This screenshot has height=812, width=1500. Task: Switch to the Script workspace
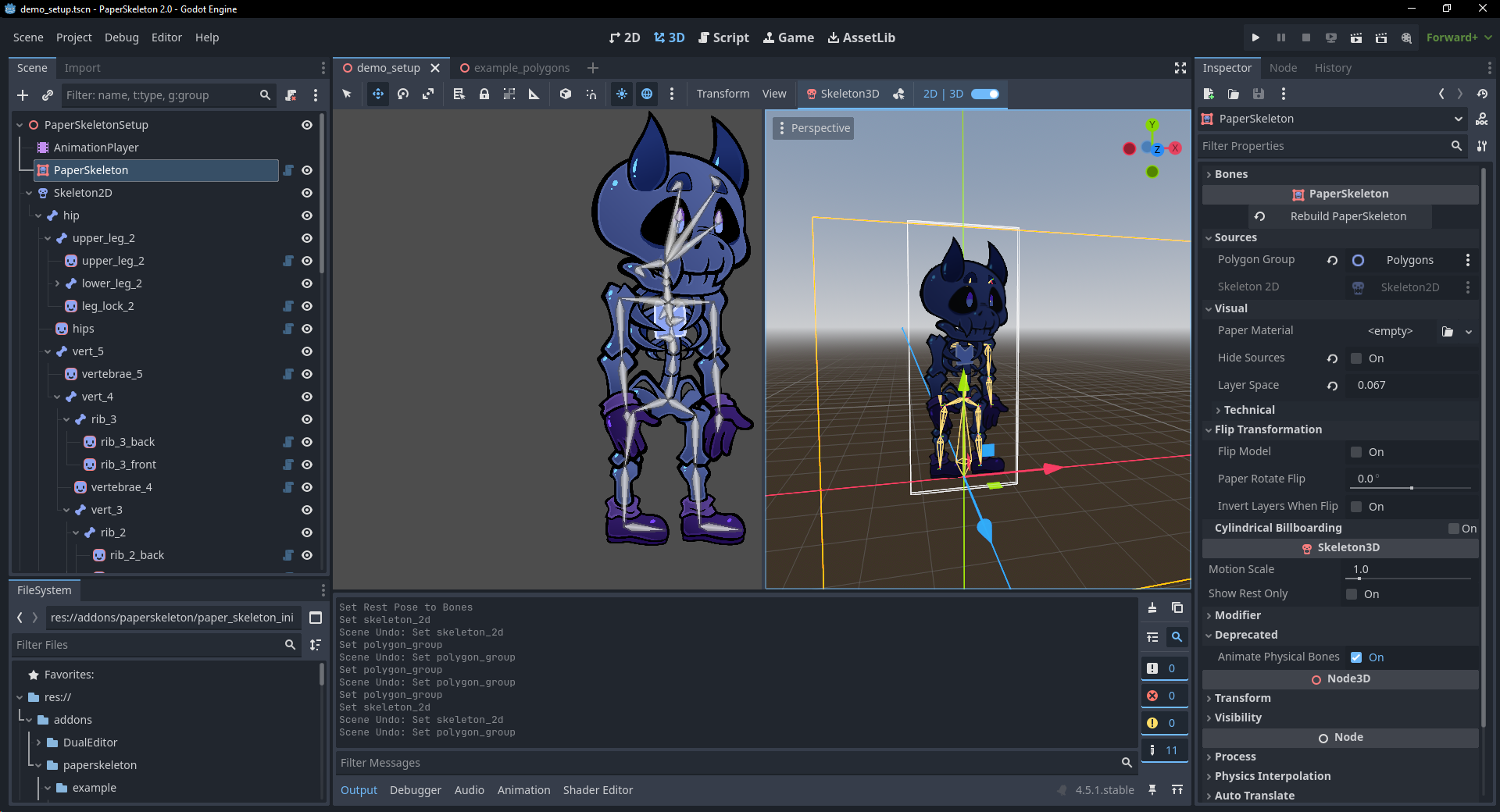[x=723, y=37]
